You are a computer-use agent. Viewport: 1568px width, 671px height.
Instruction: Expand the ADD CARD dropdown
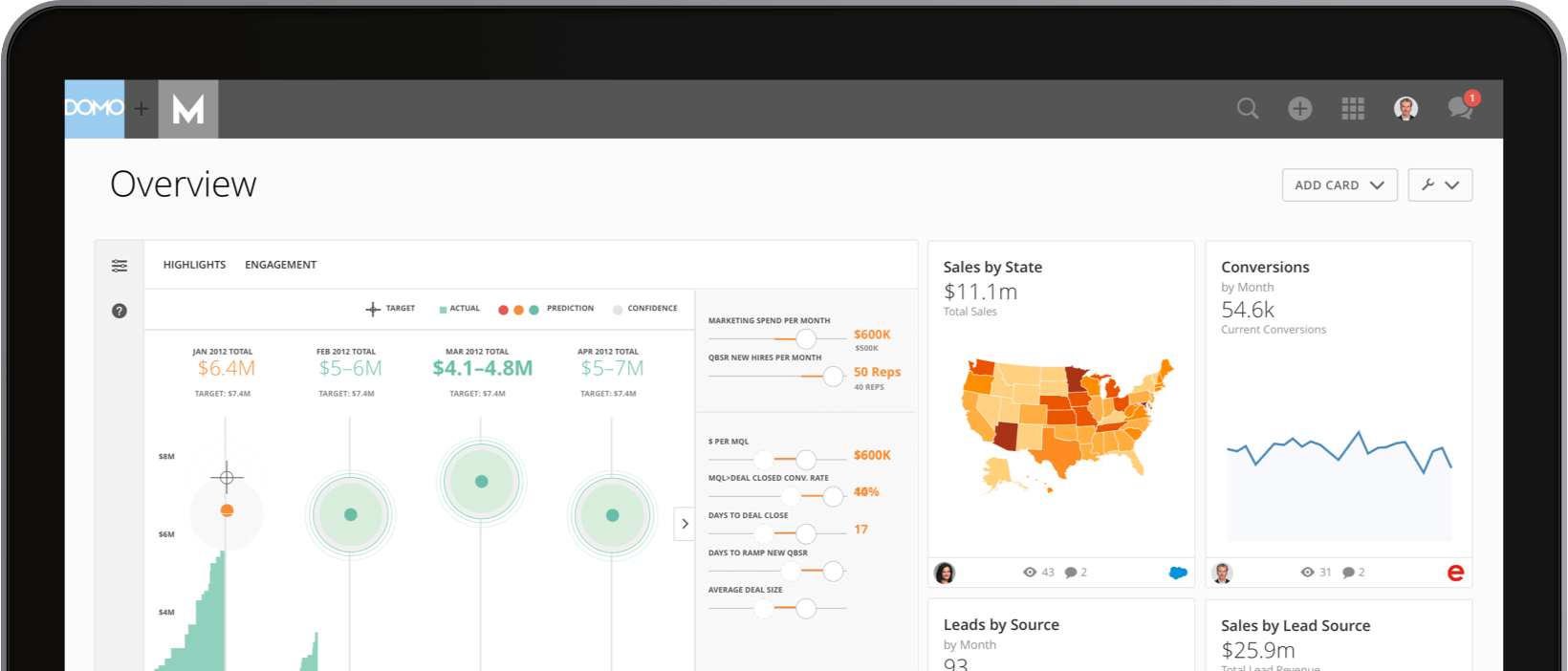click(1339, 185)
